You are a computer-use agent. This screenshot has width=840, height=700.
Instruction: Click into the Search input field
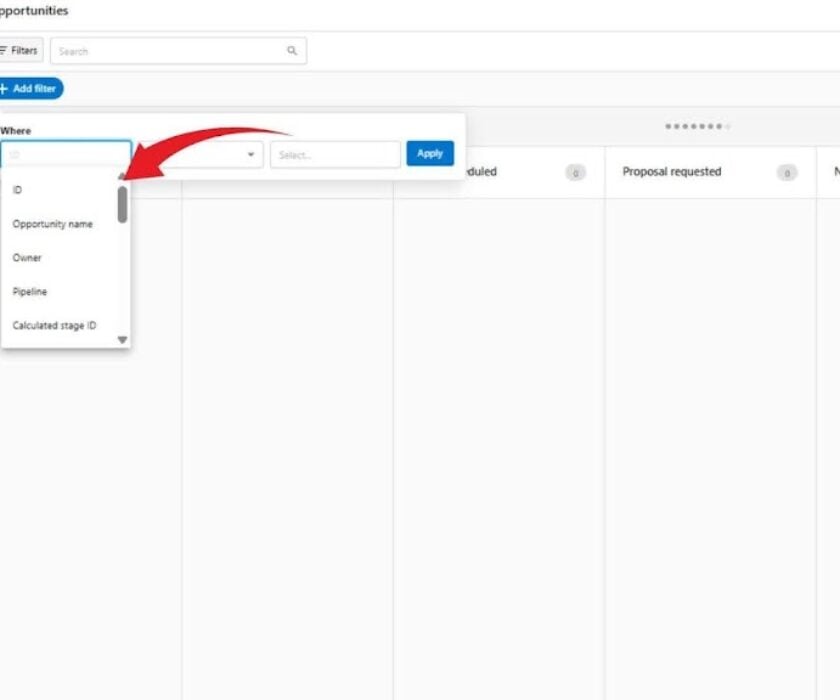(x=178, y=51)
